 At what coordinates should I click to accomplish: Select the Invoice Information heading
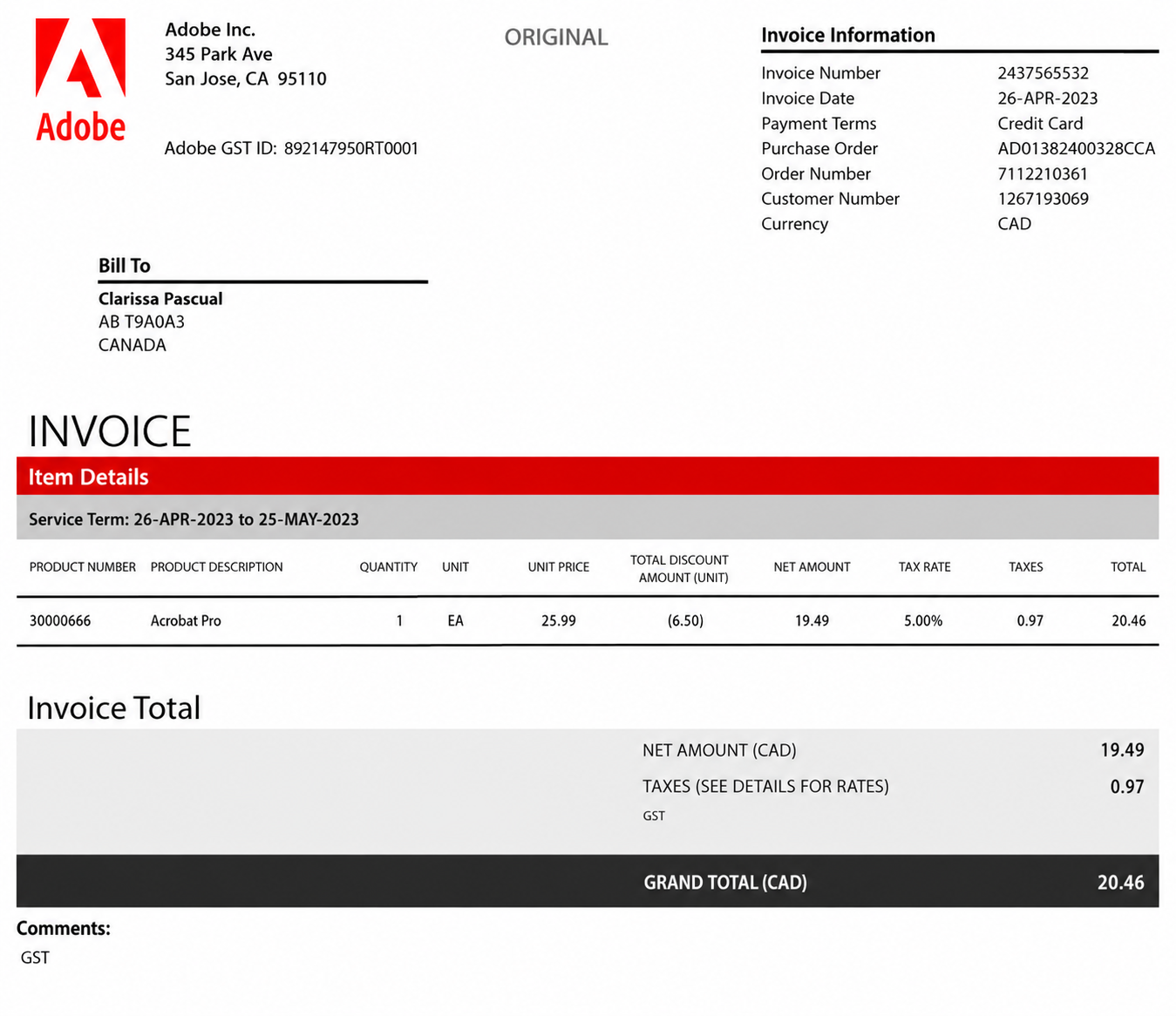[847, 36]
